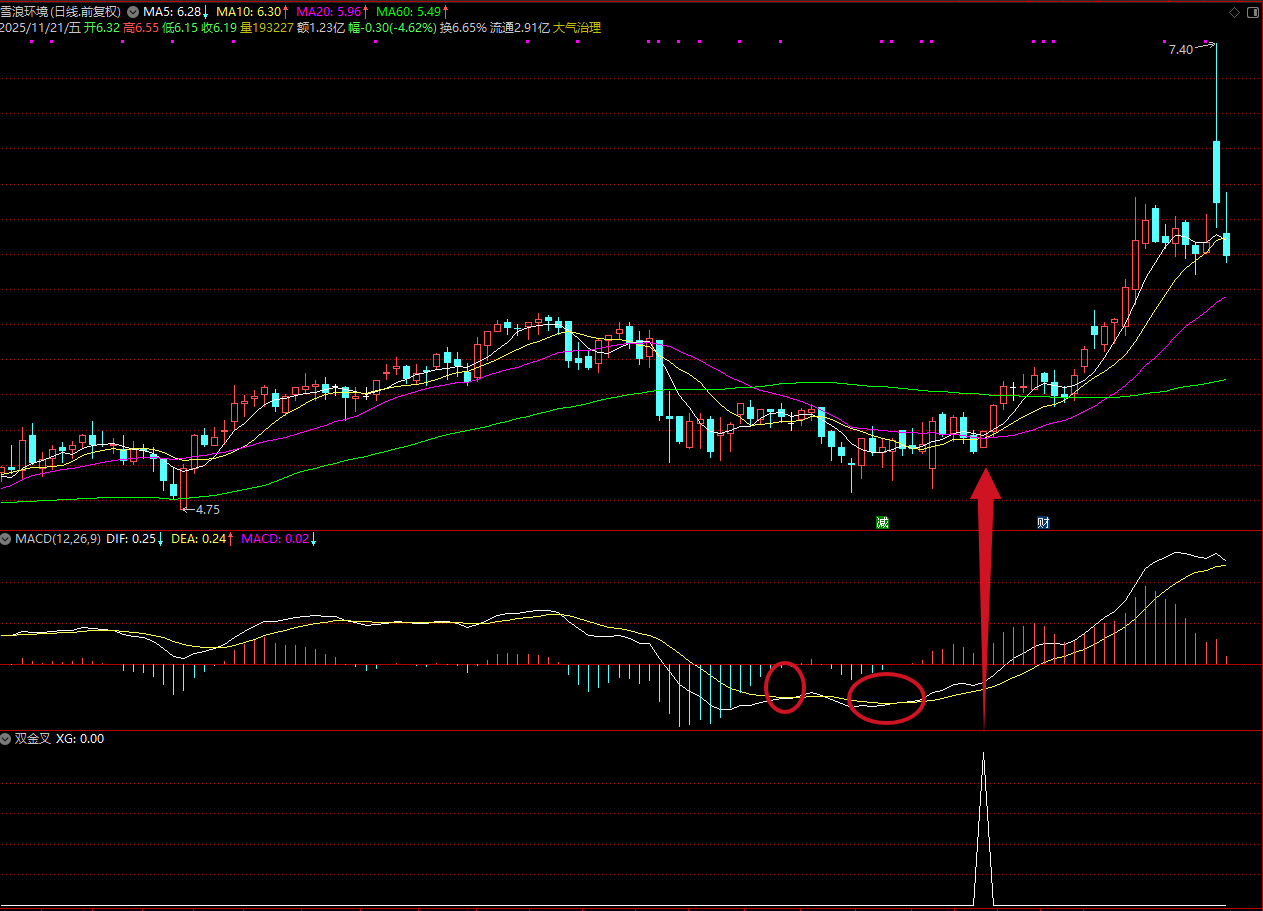This screenshot has width=1263, height=911.
Task: Click the 7.40 high price marker
Action: pos(1180,49)
